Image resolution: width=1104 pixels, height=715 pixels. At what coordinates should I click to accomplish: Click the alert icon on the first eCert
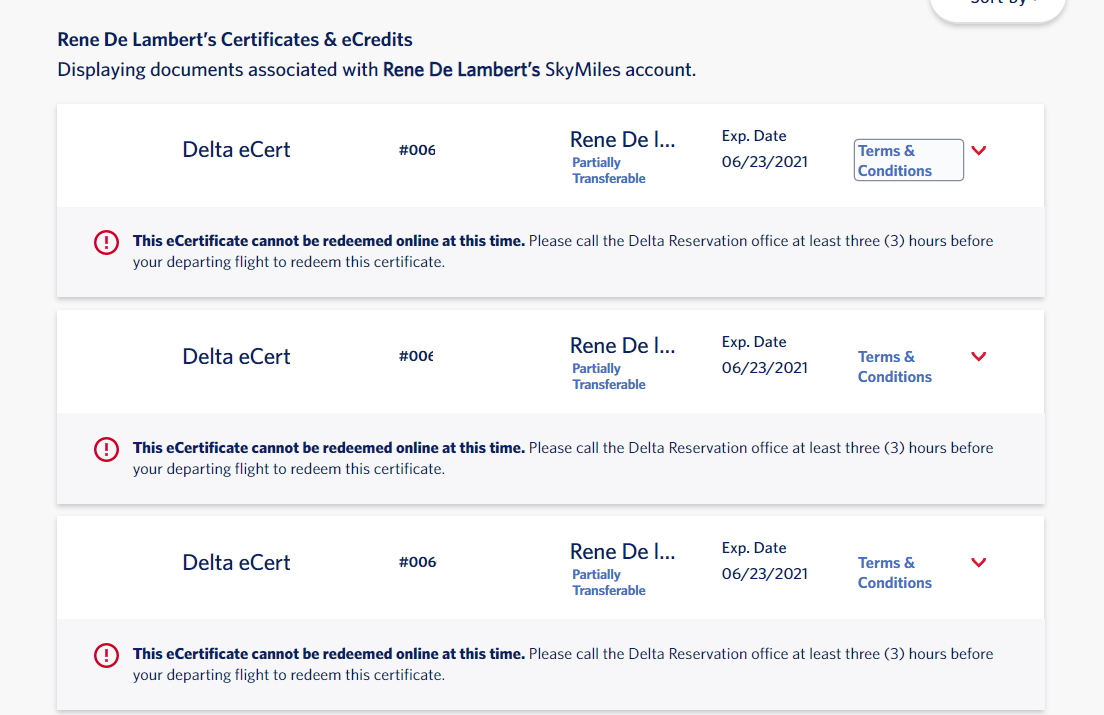106,242
